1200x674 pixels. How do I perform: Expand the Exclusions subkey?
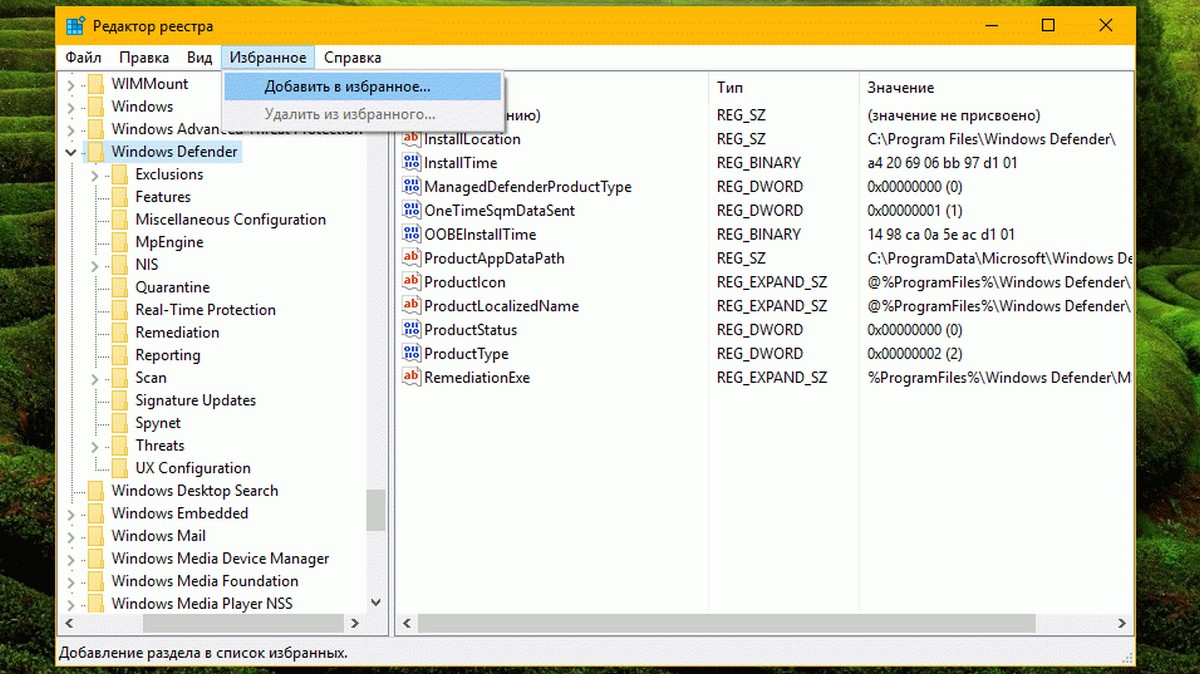tap(94, 175)
